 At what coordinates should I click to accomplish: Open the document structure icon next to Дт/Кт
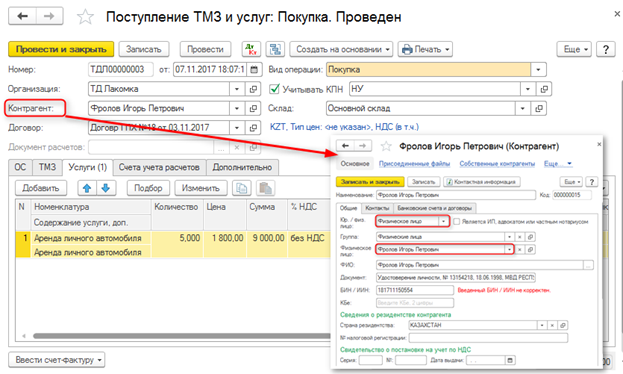pyautogui.click(x=275, y=49)
